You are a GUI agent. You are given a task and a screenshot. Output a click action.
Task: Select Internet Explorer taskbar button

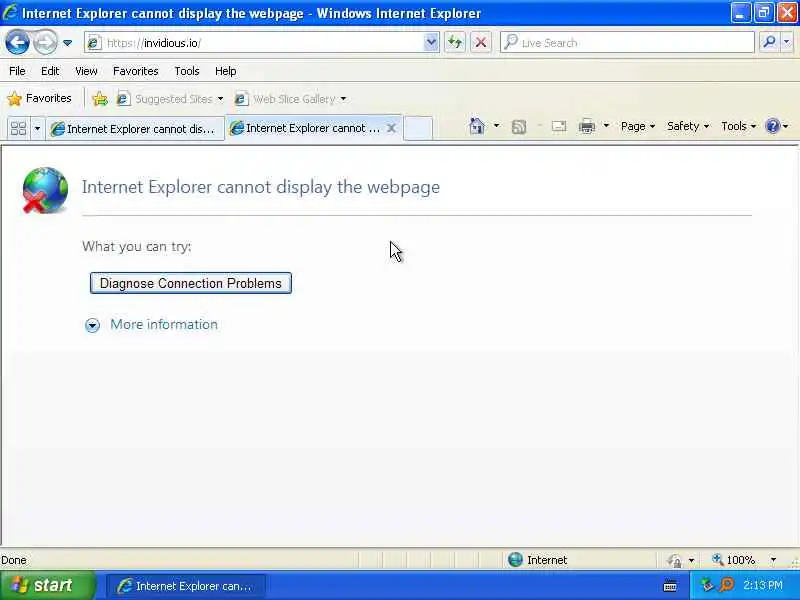coord(186,586)
